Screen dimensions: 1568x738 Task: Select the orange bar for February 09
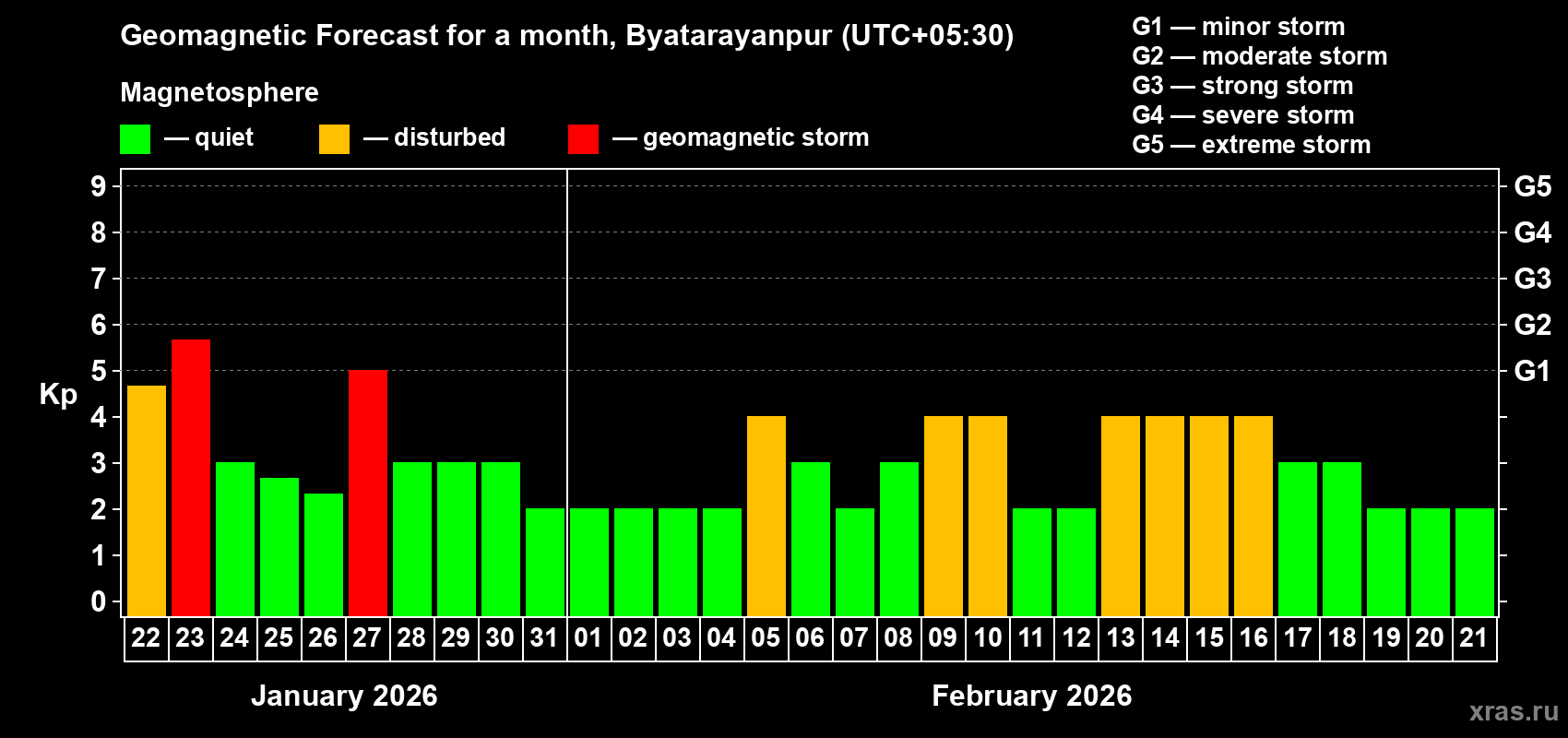(x=944, y=517)
